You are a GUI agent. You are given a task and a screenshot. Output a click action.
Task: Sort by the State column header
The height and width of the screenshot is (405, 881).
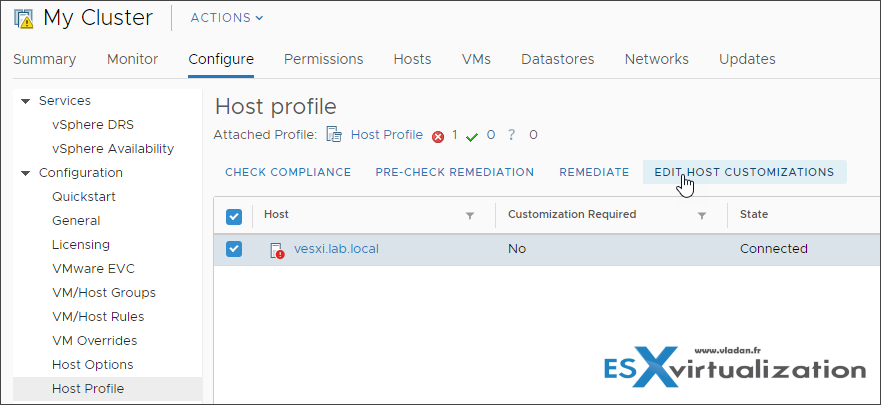[x=754, y=214]
